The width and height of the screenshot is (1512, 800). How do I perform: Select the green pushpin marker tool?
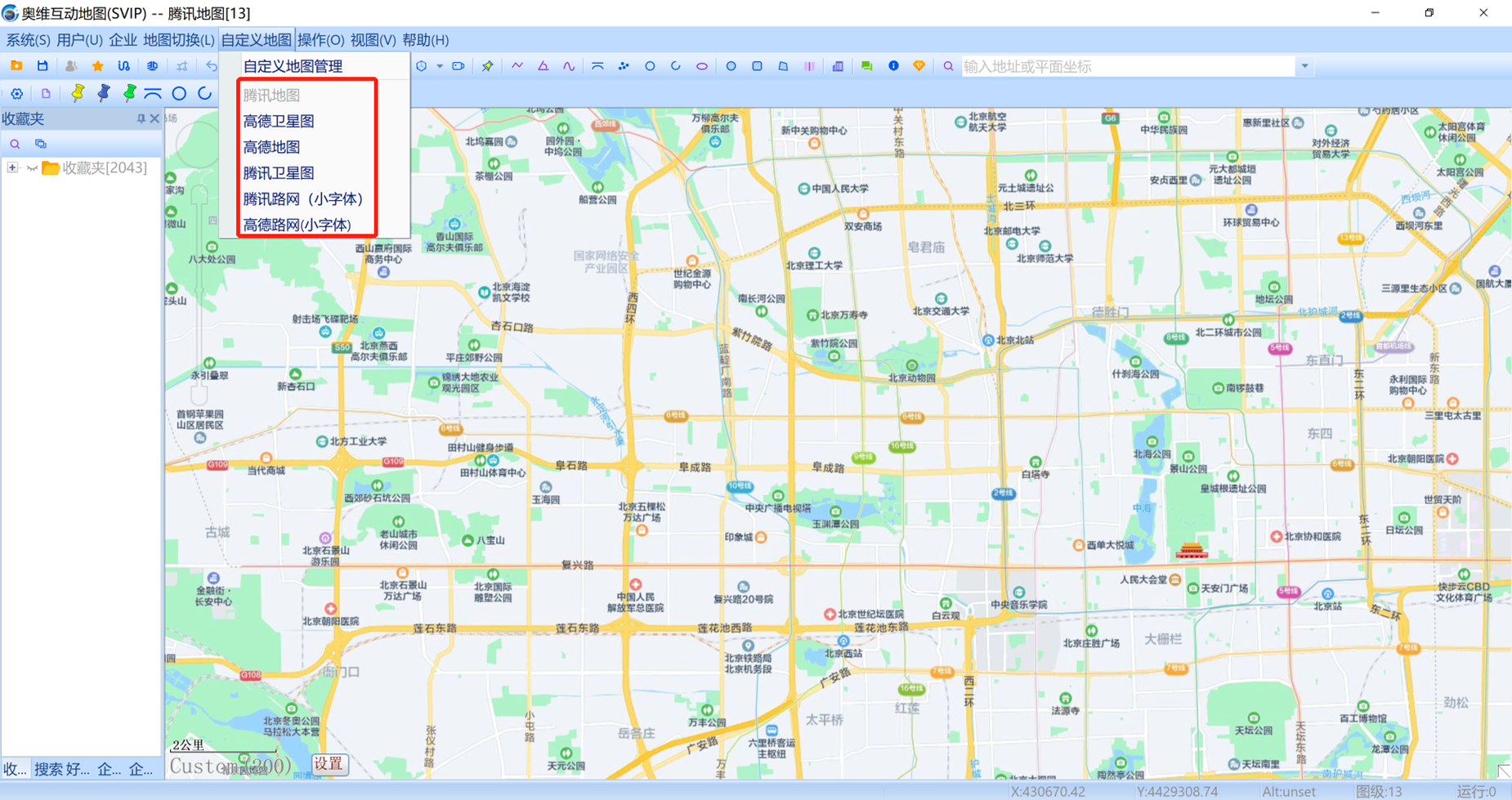129,93
